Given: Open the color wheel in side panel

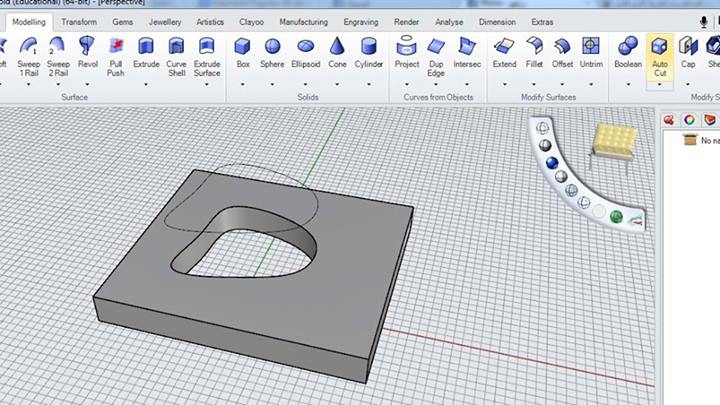Looking at the screenshot, I should pos(689,120).
